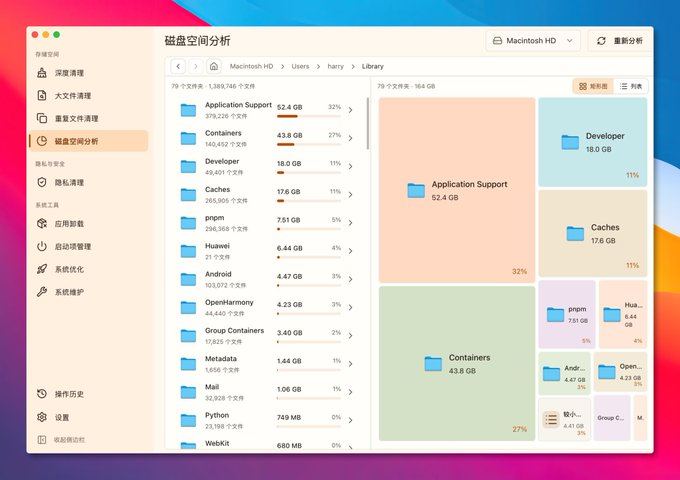Expand Developer row chevron
The height and width of the screenshot is (480, 680).
(350, 167)
